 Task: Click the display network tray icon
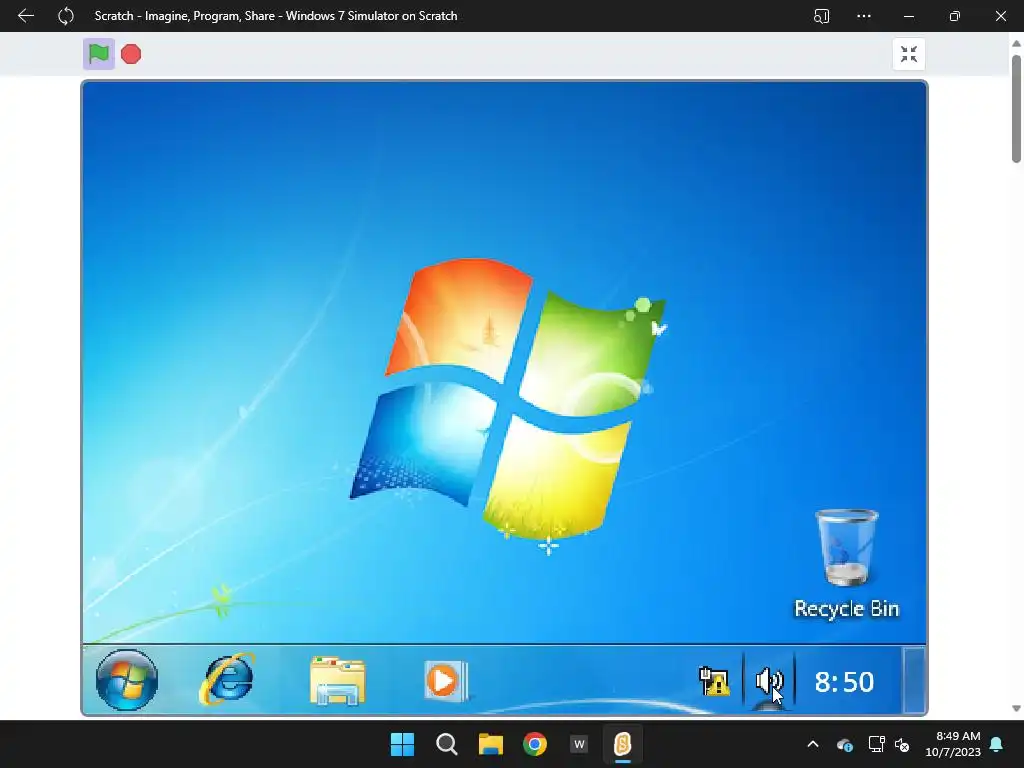tap(876, 744)
